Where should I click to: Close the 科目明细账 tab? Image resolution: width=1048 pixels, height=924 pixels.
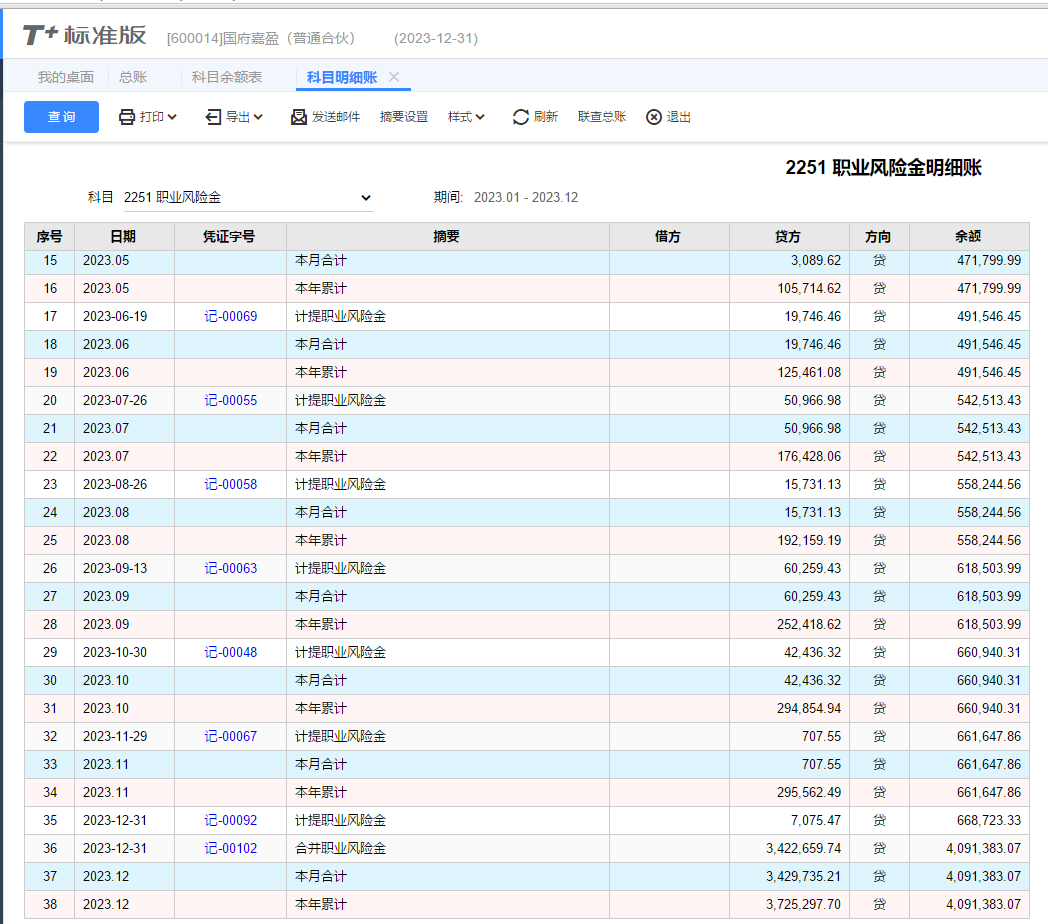point(394,77)
